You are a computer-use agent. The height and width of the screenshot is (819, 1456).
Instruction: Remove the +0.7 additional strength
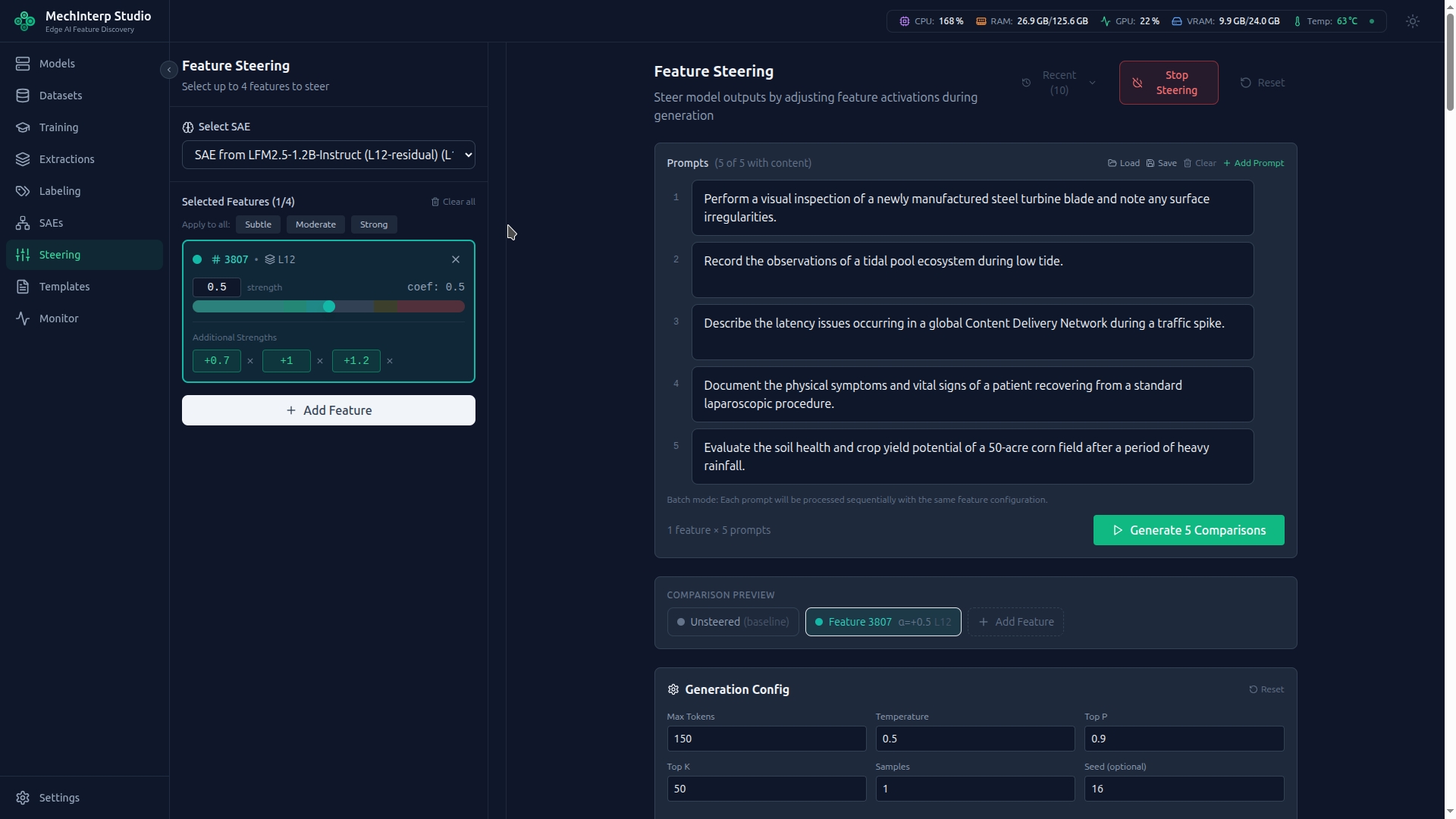tap(250, 361)
